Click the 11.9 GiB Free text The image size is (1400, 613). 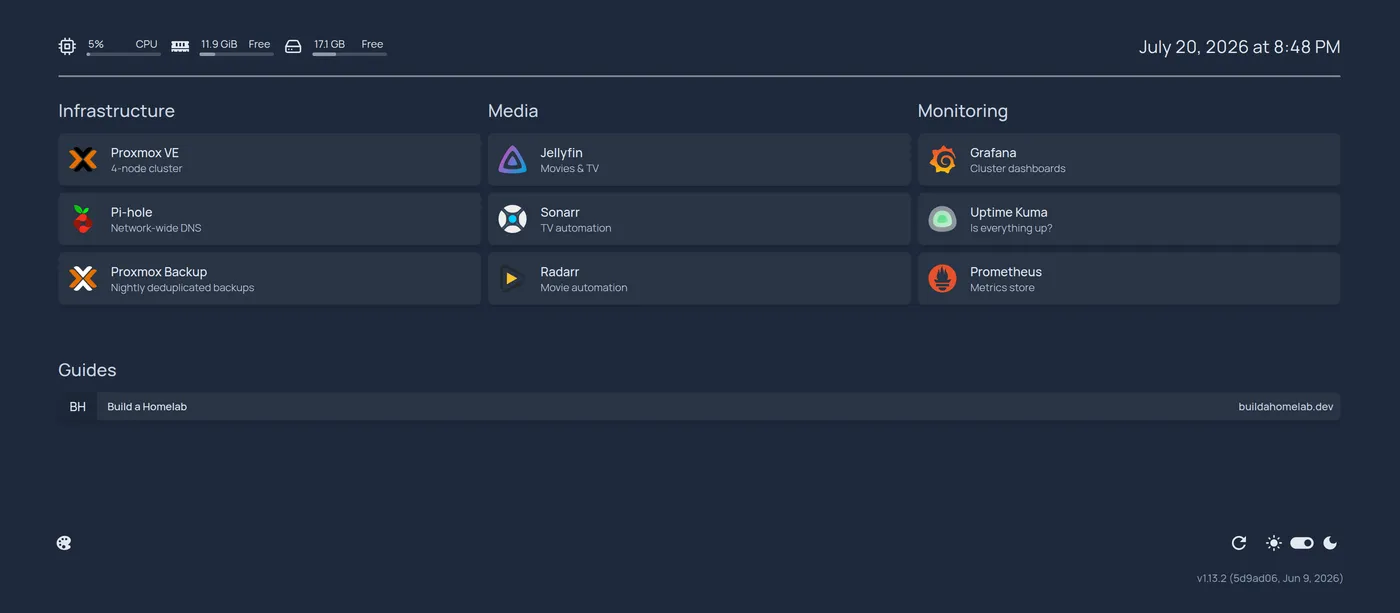click(x=235, y=44)
